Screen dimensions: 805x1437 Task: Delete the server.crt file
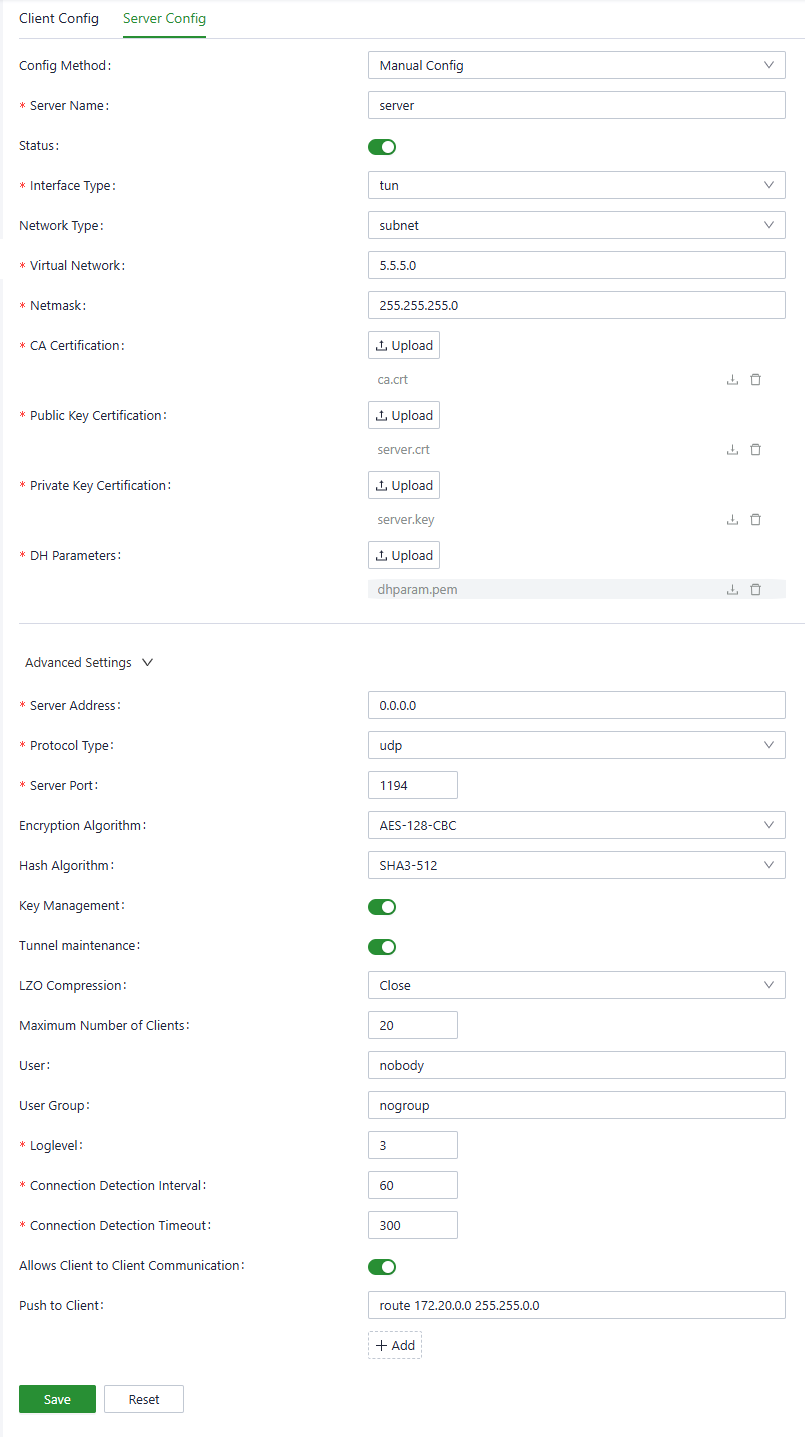[x=755, y=450]
